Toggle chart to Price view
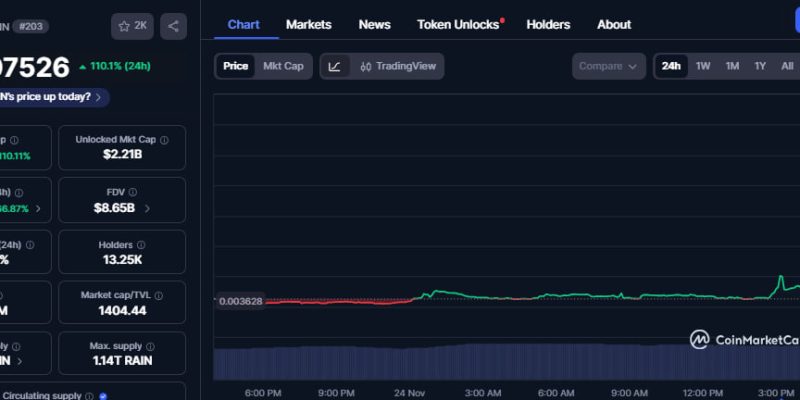Image resolution: width=800 pixels, height=400 pixels. point(236,66)
